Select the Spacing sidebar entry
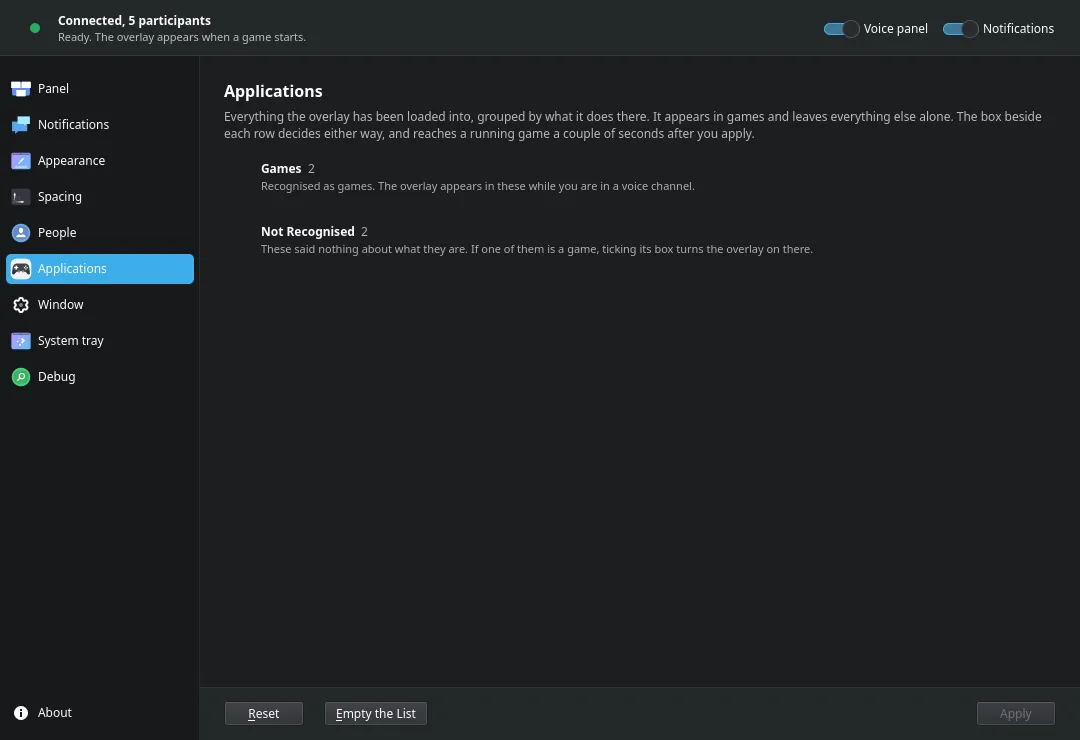1080x740 pixels. [100, 196]
